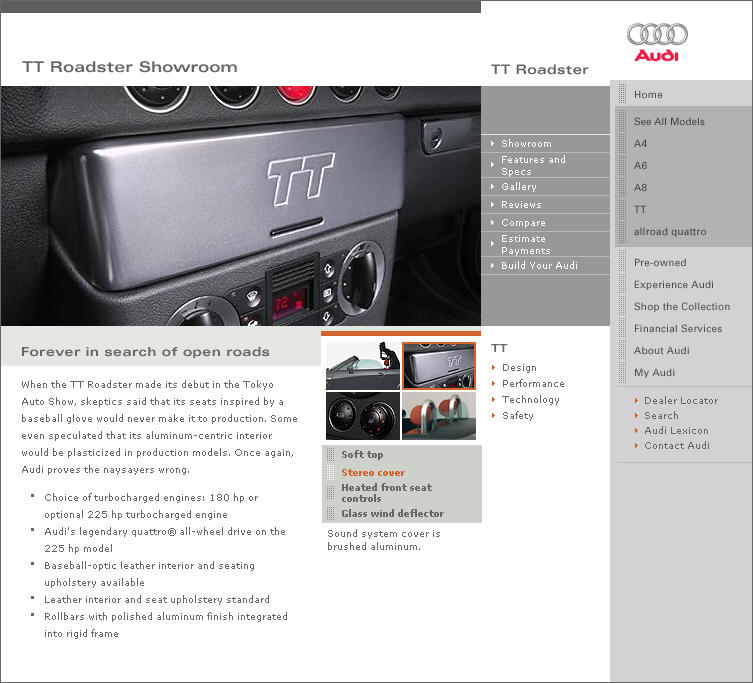Click the large TT stereo cover image

241,206
